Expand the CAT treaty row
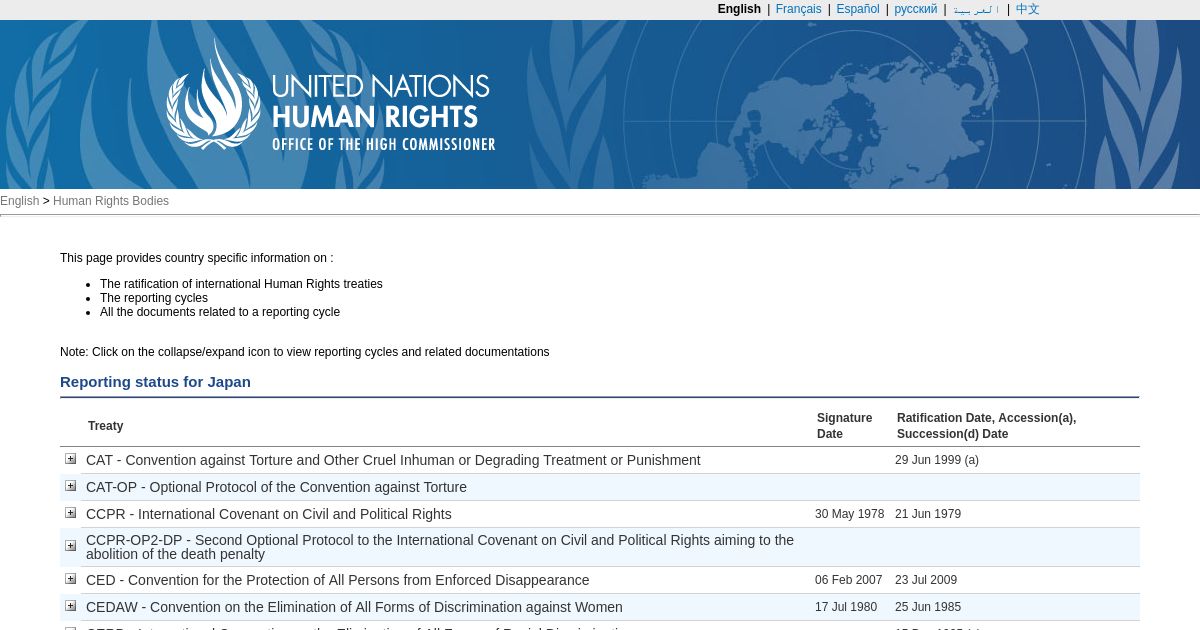The image size is (1200, 630). click(70, 459)
